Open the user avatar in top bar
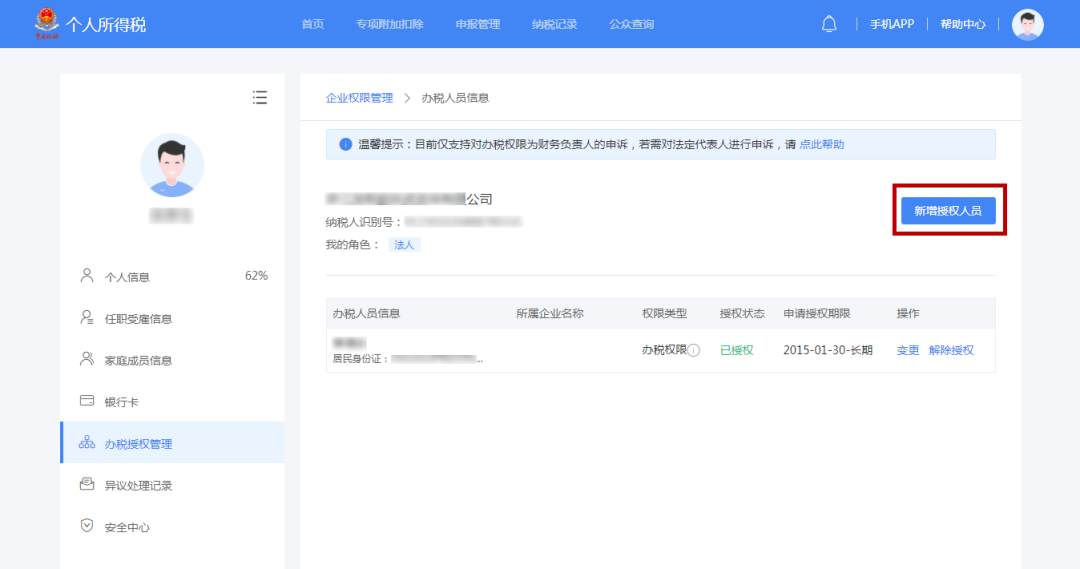The height and width of the screenshot is (569, 1080). coord(1027,24)
